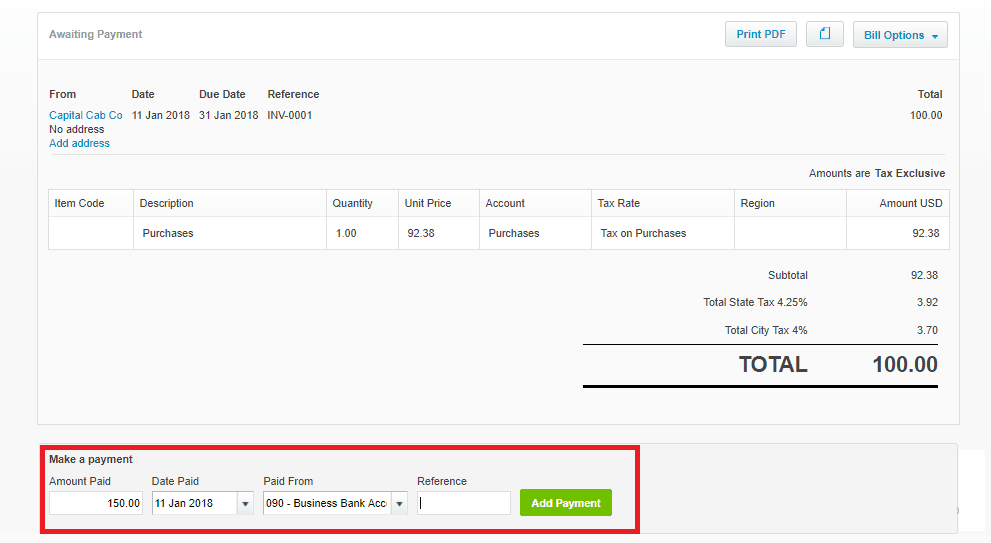Image resolution: width=991 pixels, height=543 pixels.
Task: Click the Paid From account field
Action: point(327,503)
